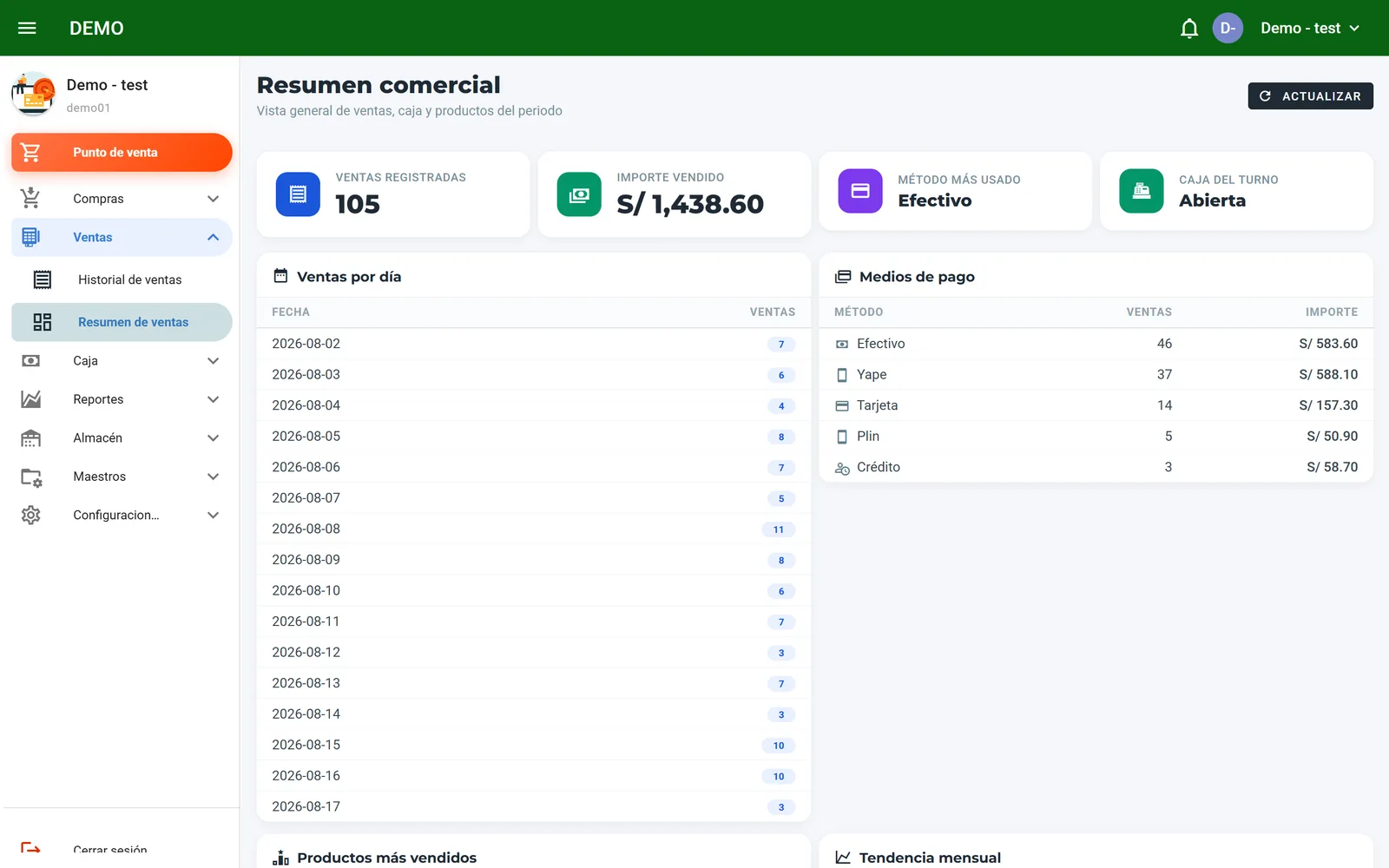Click the Ventas por día calendar icon

tap(280, 276)
